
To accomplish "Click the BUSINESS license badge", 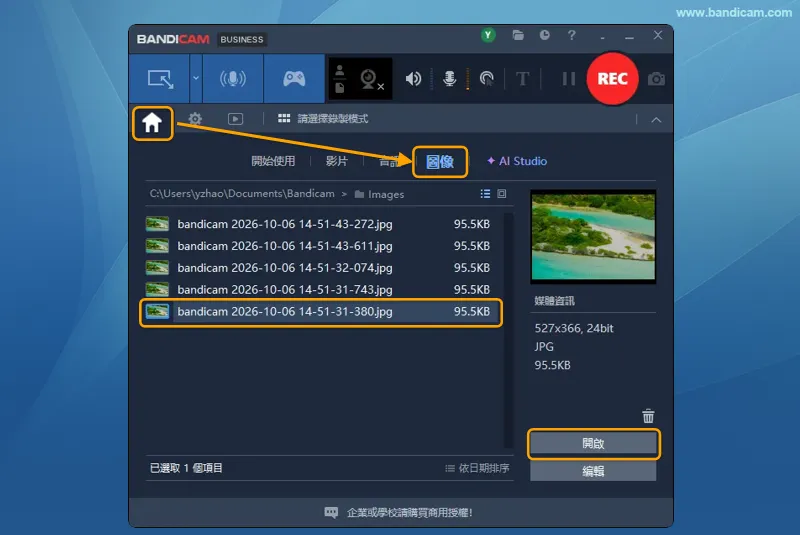I will pos(242,39).
